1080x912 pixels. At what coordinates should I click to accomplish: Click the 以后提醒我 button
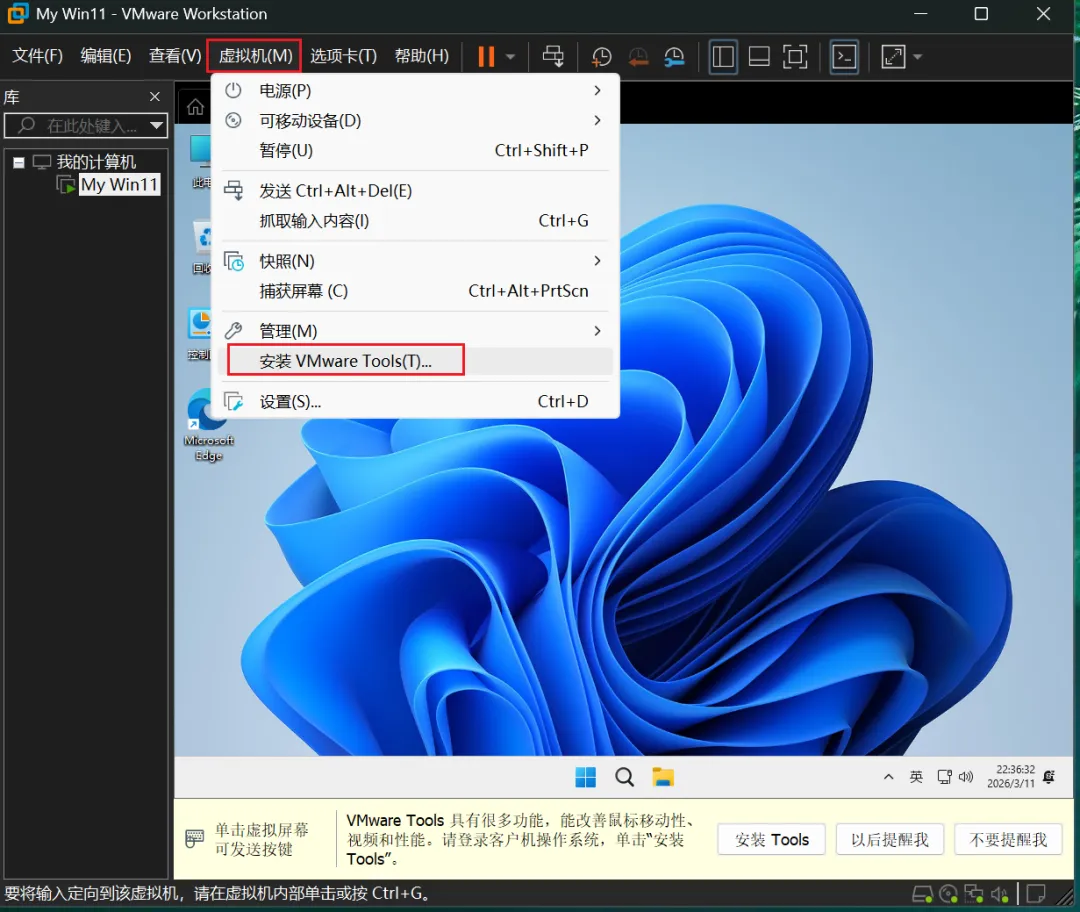coord(889,840)
